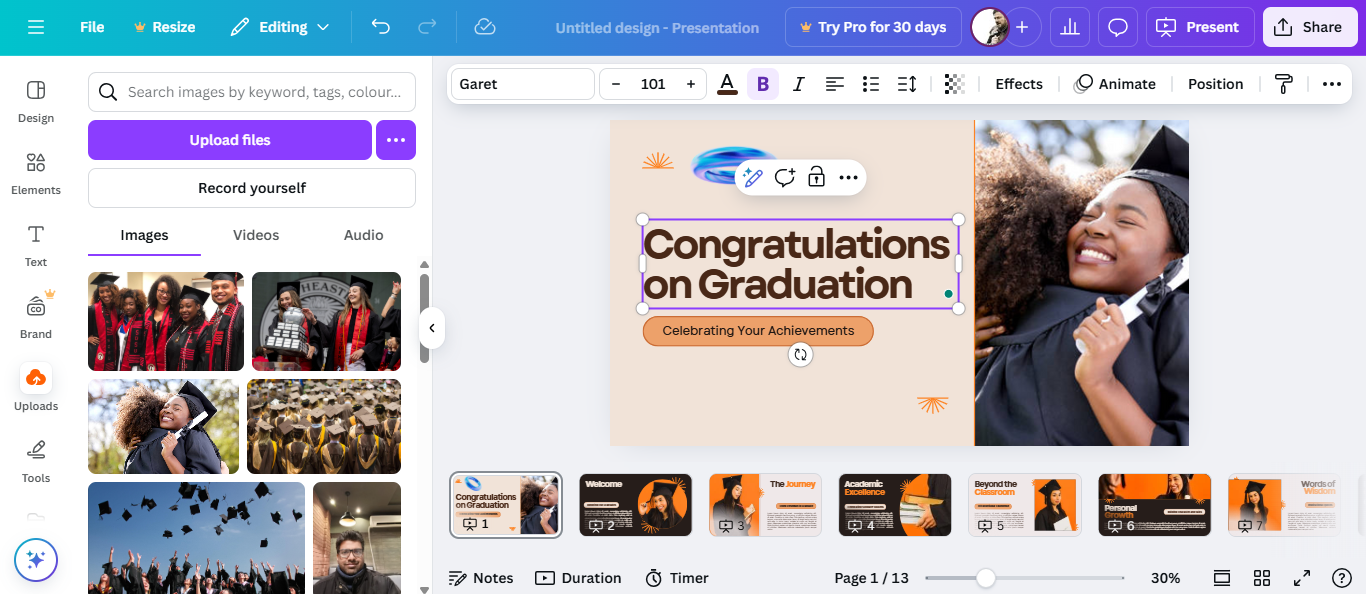Switch to the Audio tab
This screenshot has height=594, width=1366.
coord(364,235)
